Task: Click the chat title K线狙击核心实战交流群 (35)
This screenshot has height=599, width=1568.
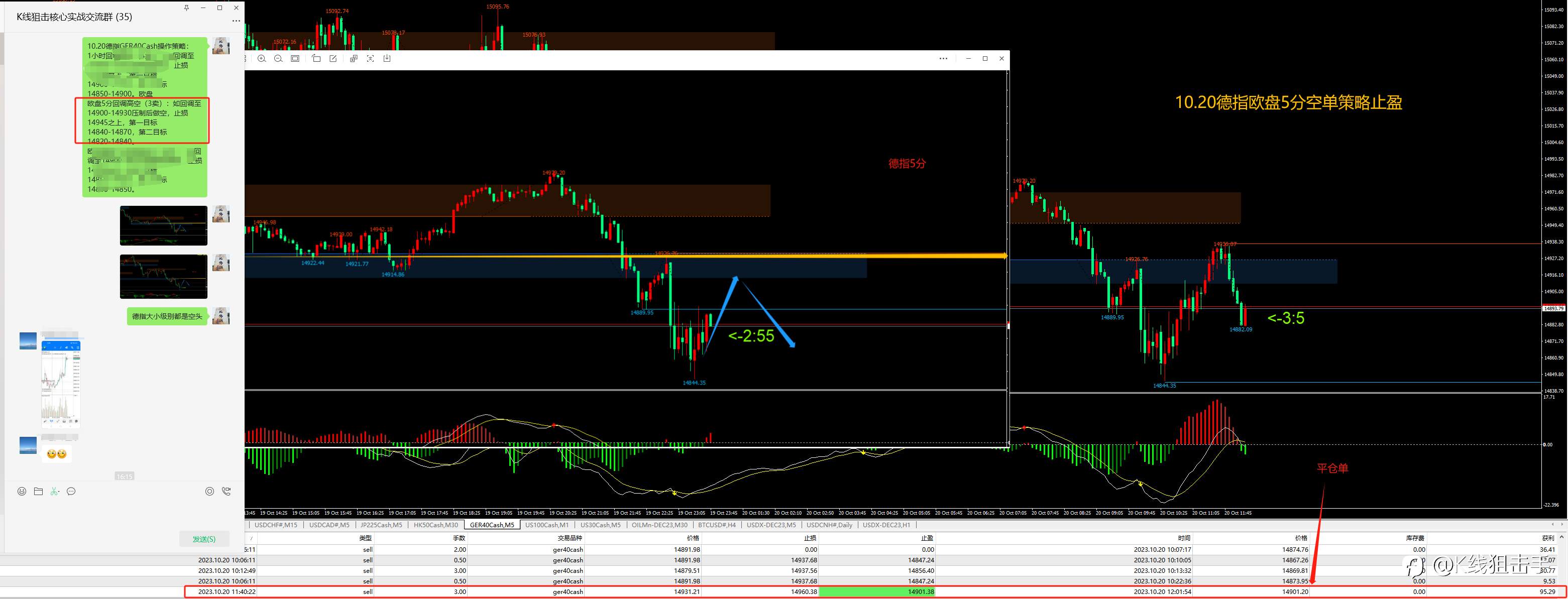Action: pos(74,17)
